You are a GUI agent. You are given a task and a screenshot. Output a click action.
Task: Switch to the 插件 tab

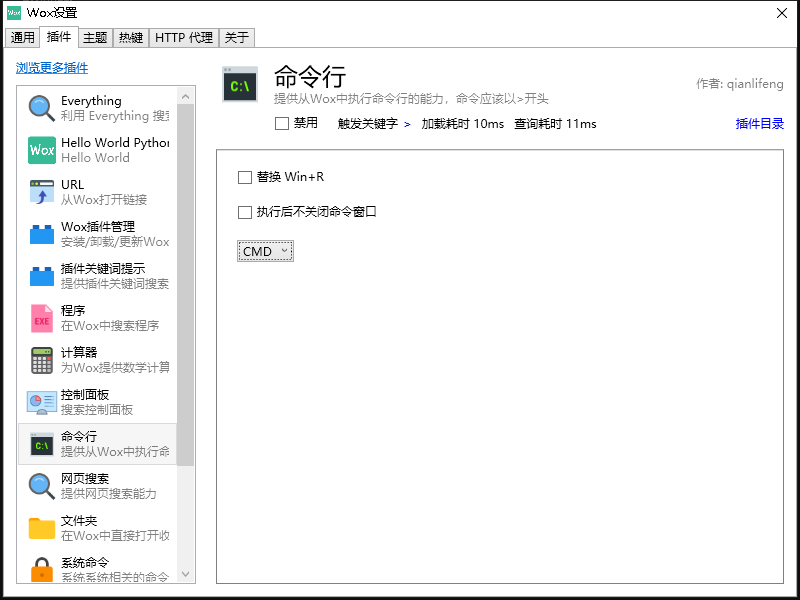click(59, 37)
